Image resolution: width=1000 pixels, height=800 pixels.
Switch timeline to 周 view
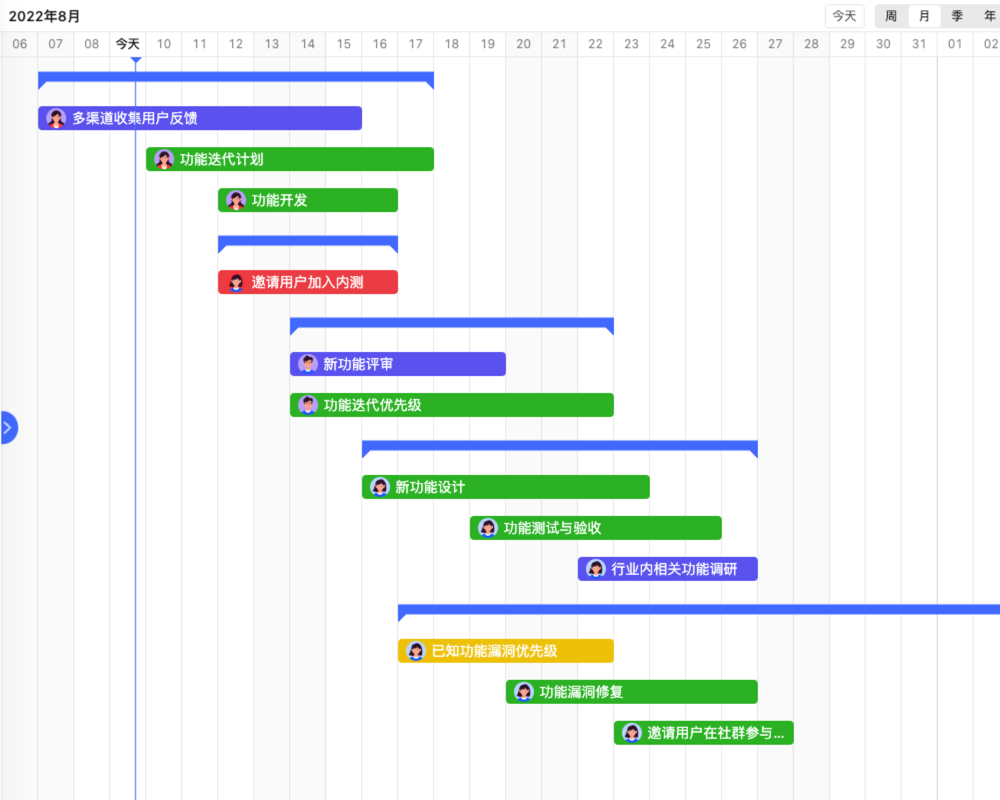891,16
